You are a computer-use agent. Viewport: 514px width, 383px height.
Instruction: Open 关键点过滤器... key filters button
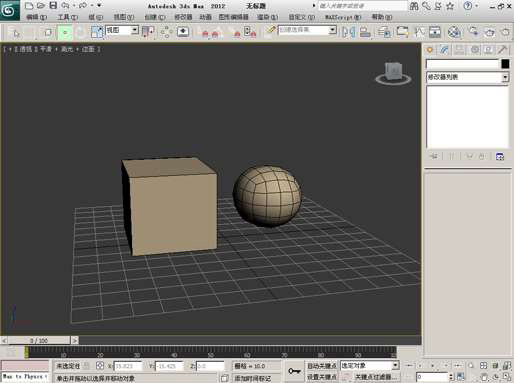click(x=376, y=377)
